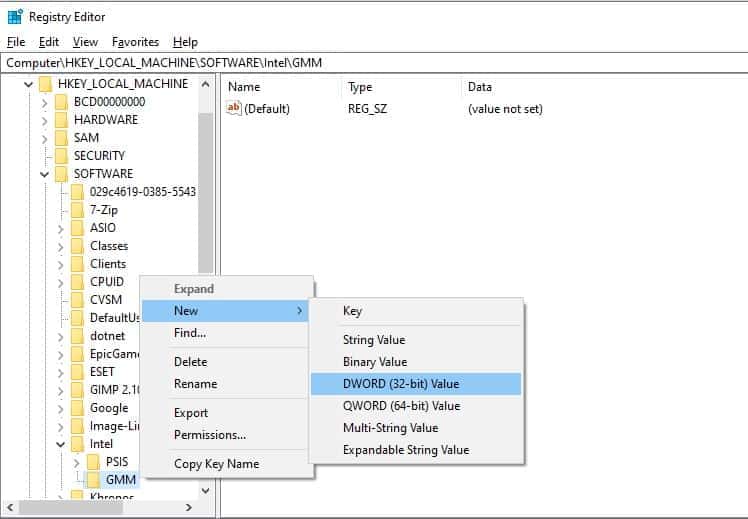Click the HARDWARE folder icon
The width and height of the screenshot is (748, 519).
(x=61, y=120)
